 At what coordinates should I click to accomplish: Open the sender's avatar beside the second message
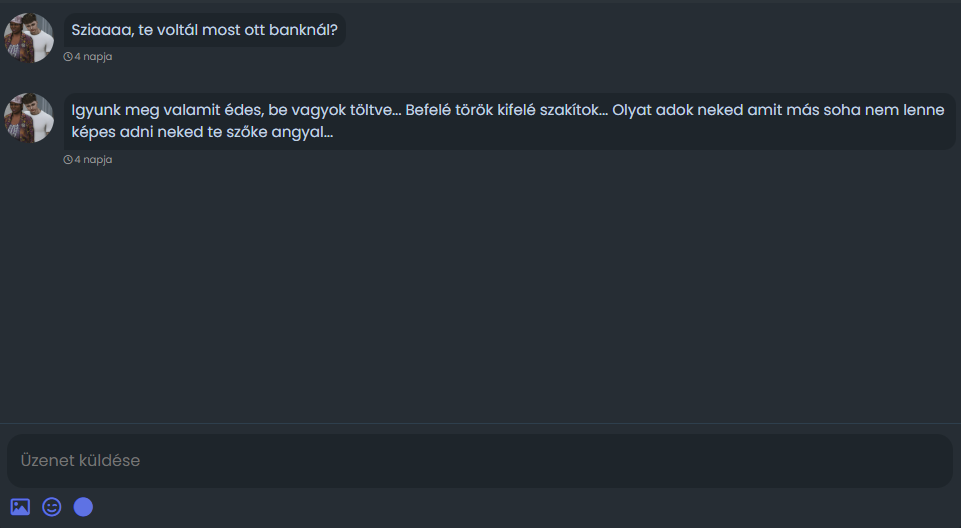[29, 118]
